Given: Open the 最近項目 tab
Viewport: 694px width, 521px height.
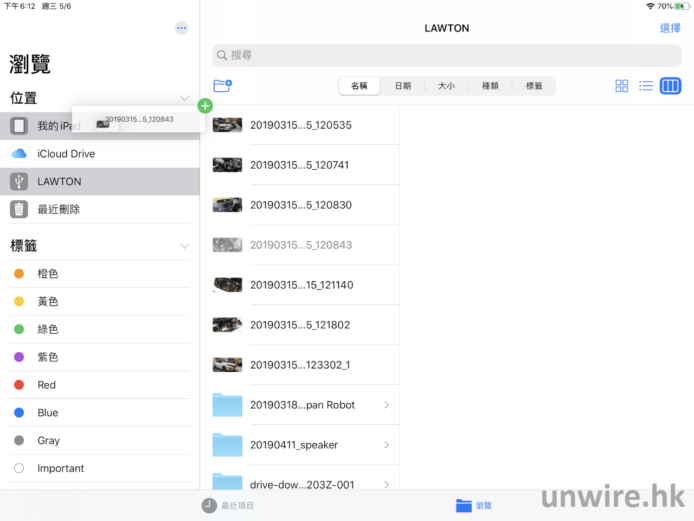Looking at the screenshot, I should click(x=228, y=506).
